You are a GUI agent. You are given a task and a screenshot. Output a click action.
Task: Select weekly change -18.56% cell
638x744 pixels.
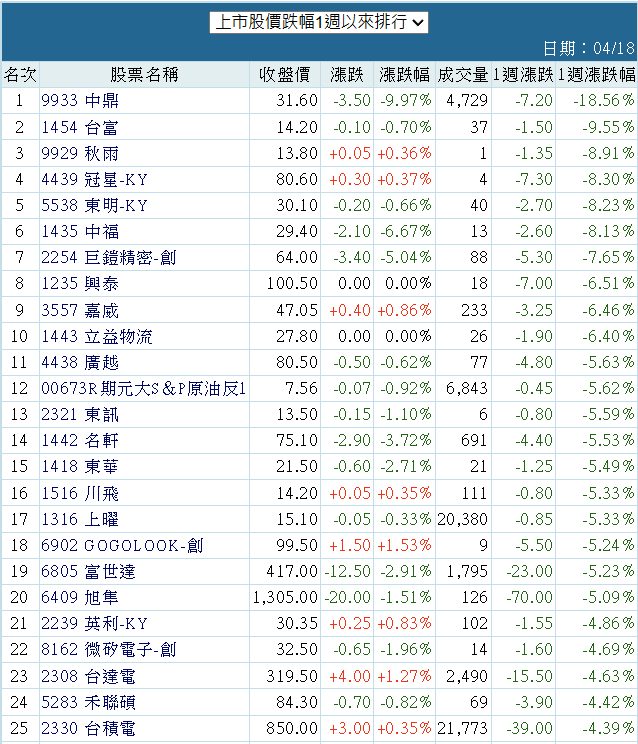[x=604, y=101]
